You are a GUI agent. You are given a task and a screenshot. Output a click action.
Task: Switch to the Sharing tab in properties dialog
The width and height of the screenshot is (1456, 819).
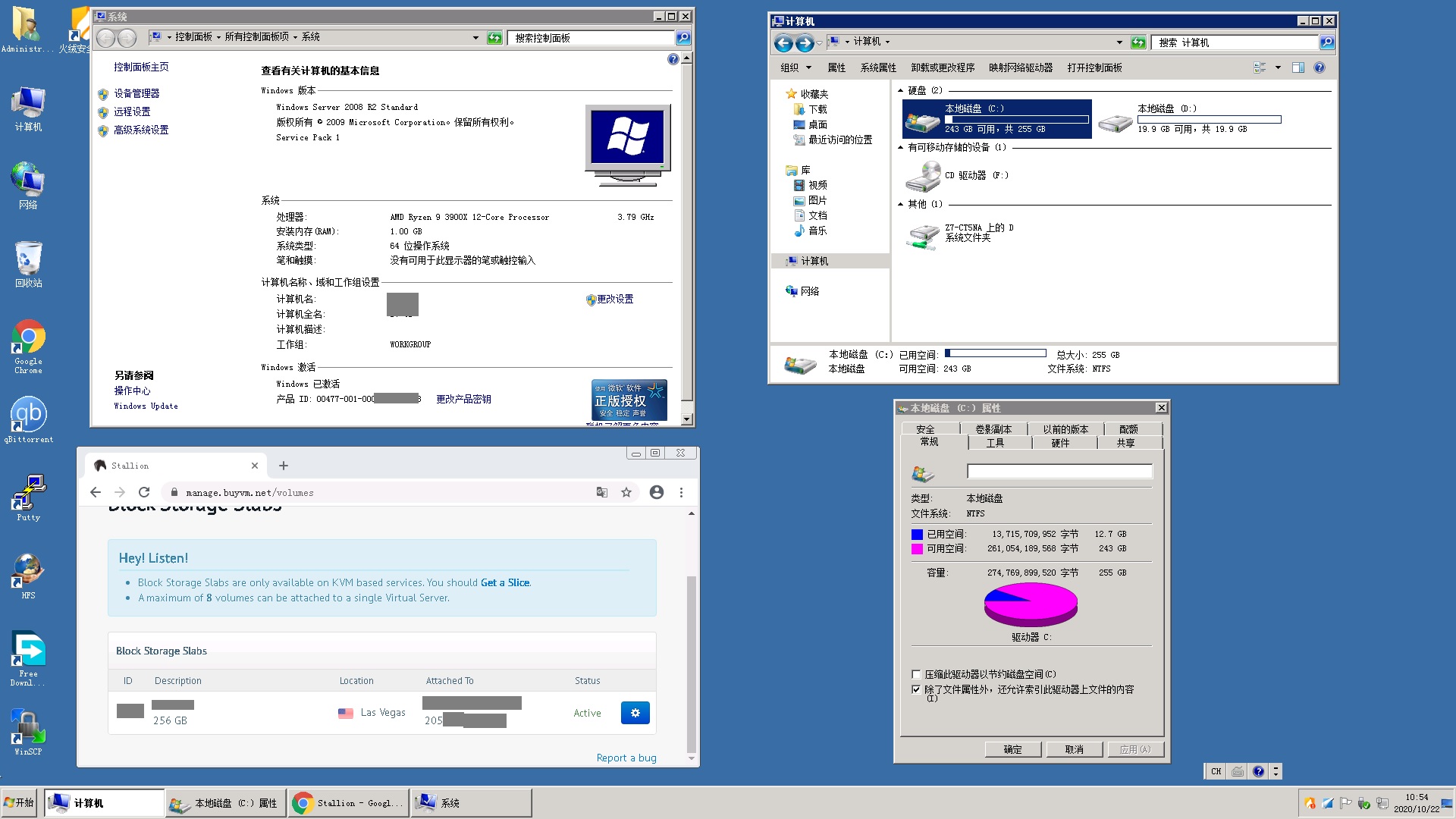click(x=1125, y=443)
